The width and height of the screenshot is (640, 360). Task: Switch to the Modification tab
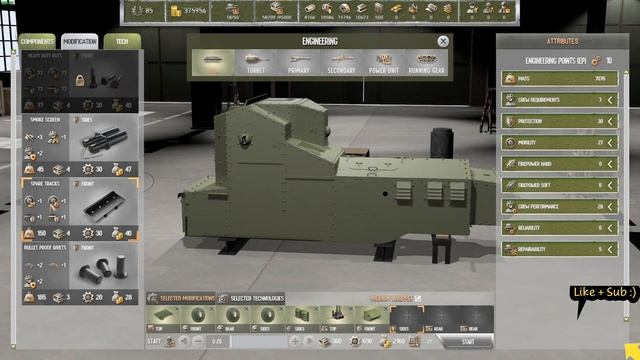(x=80, y=41)
